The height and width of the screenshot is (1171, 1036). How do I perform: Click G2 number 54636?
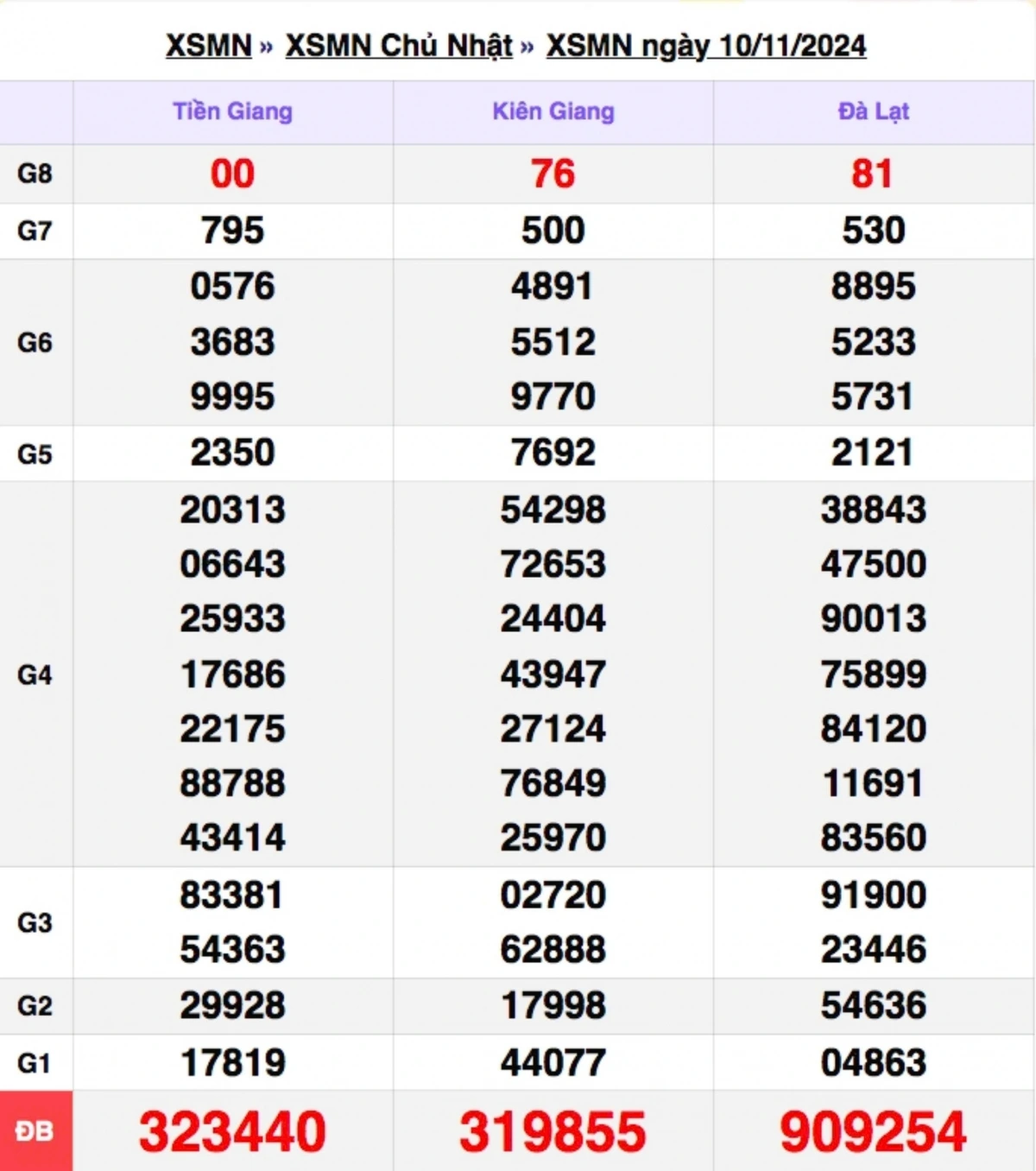[874, 1005]
